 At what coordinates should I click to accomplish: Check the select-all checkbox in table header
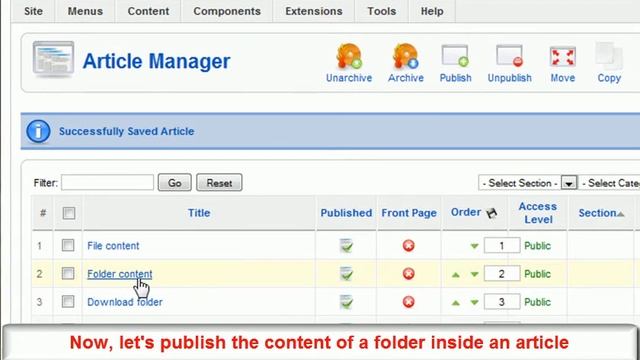point(69,213)
